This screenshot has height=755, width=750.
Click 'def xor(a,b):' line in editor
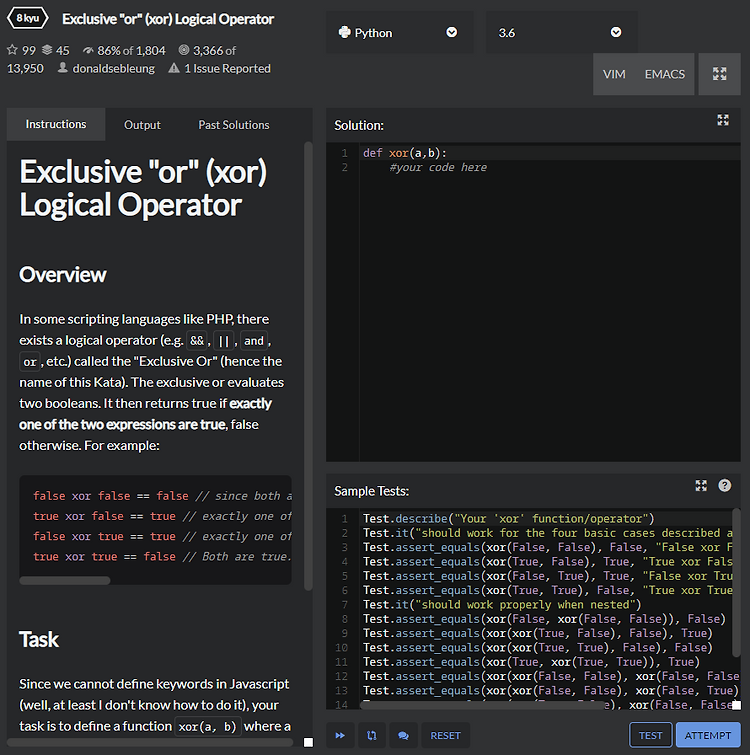point(405,153)
